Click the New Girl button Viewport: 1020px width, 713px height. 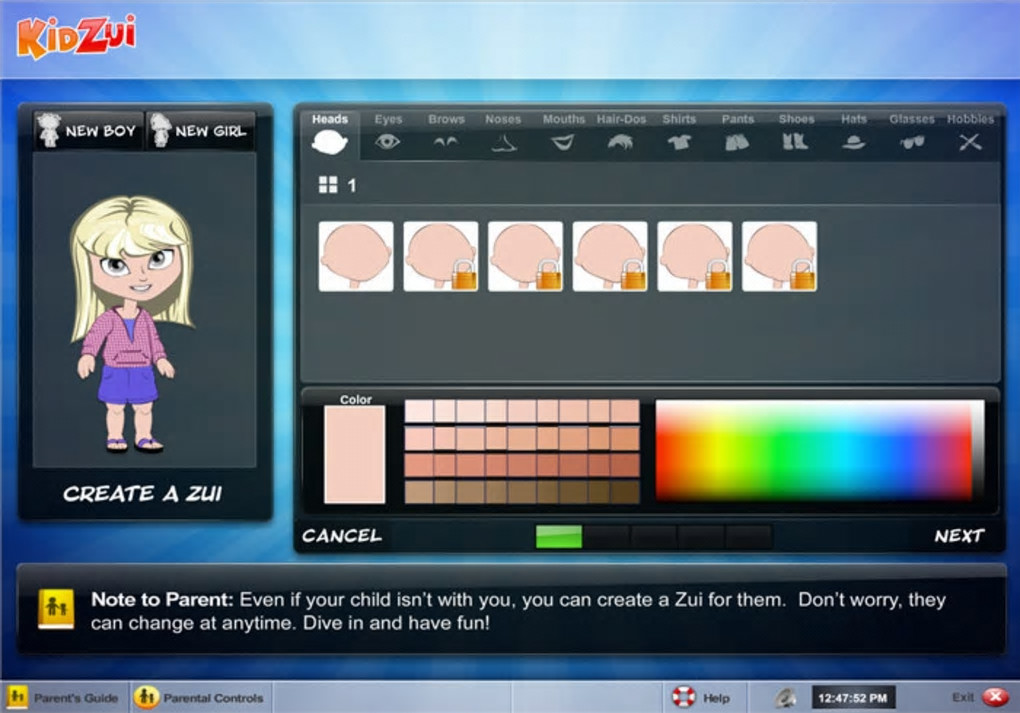pos(200,131)
